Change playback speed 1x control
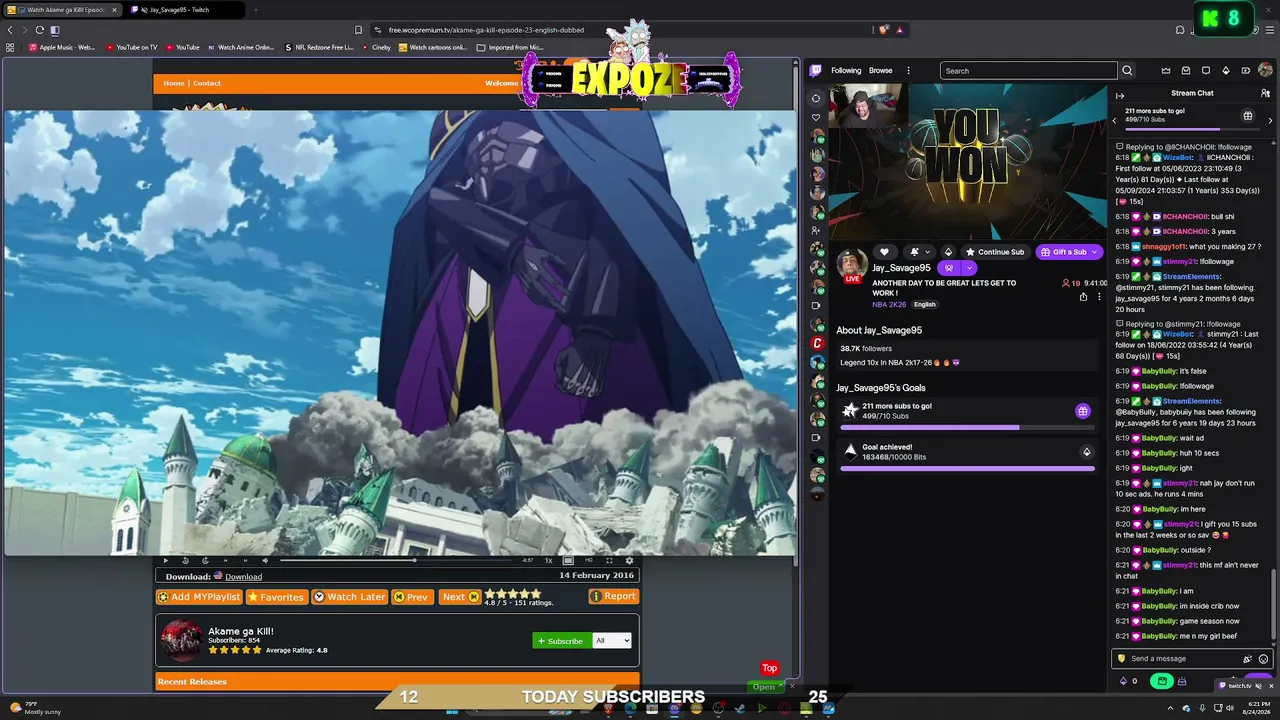Viewport: 1280px width, 720px height. (548, 560)
